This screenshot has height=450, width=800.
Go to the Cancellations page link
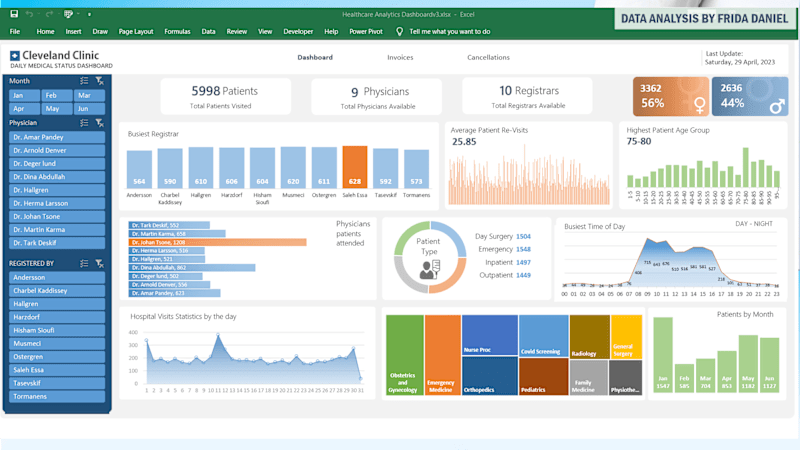pyautogui.click(x=488, y=58)
